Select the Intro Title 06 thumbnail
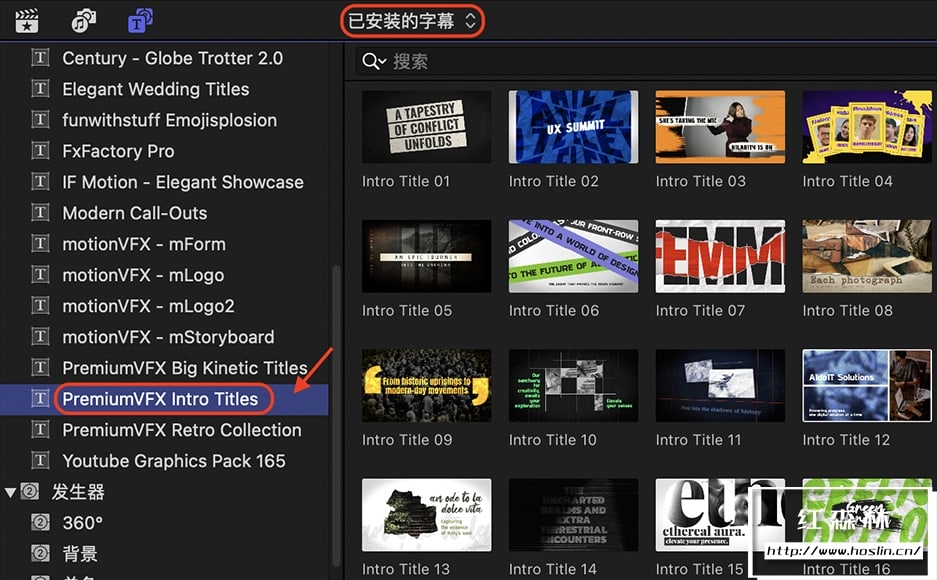Screen dimensions: 937x580 click(x=573, y=256)
